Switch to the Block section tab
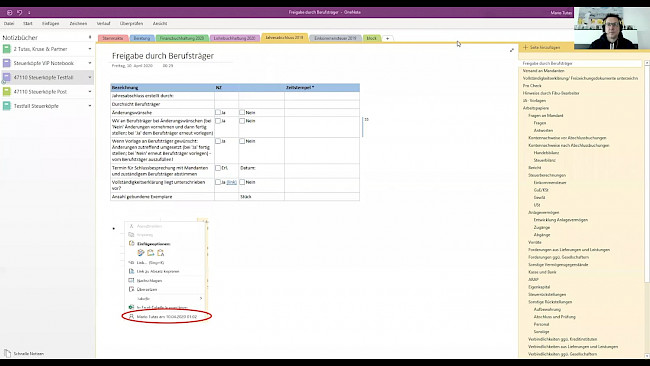Screen dimensions: 650x366 (372, 38)
